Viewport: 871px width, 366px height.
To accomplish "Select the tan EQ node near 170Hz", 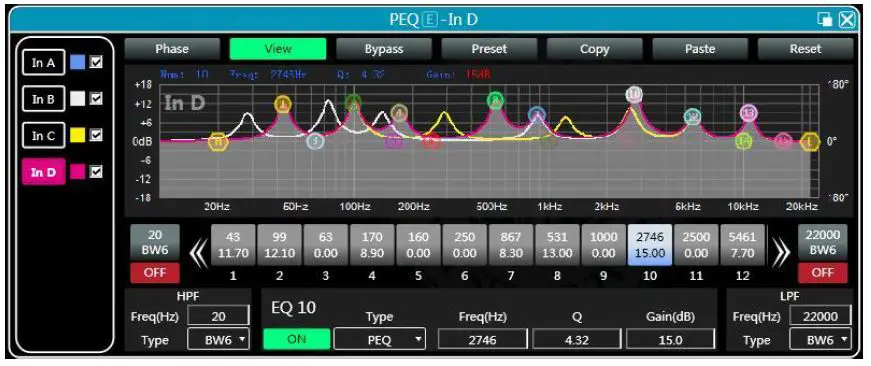I will (398, 113).
